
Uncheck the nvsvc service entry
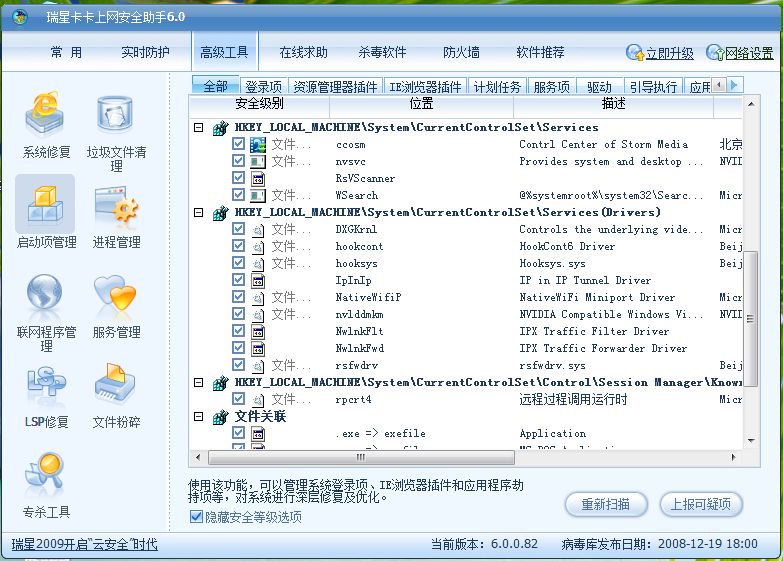(239, 161)
